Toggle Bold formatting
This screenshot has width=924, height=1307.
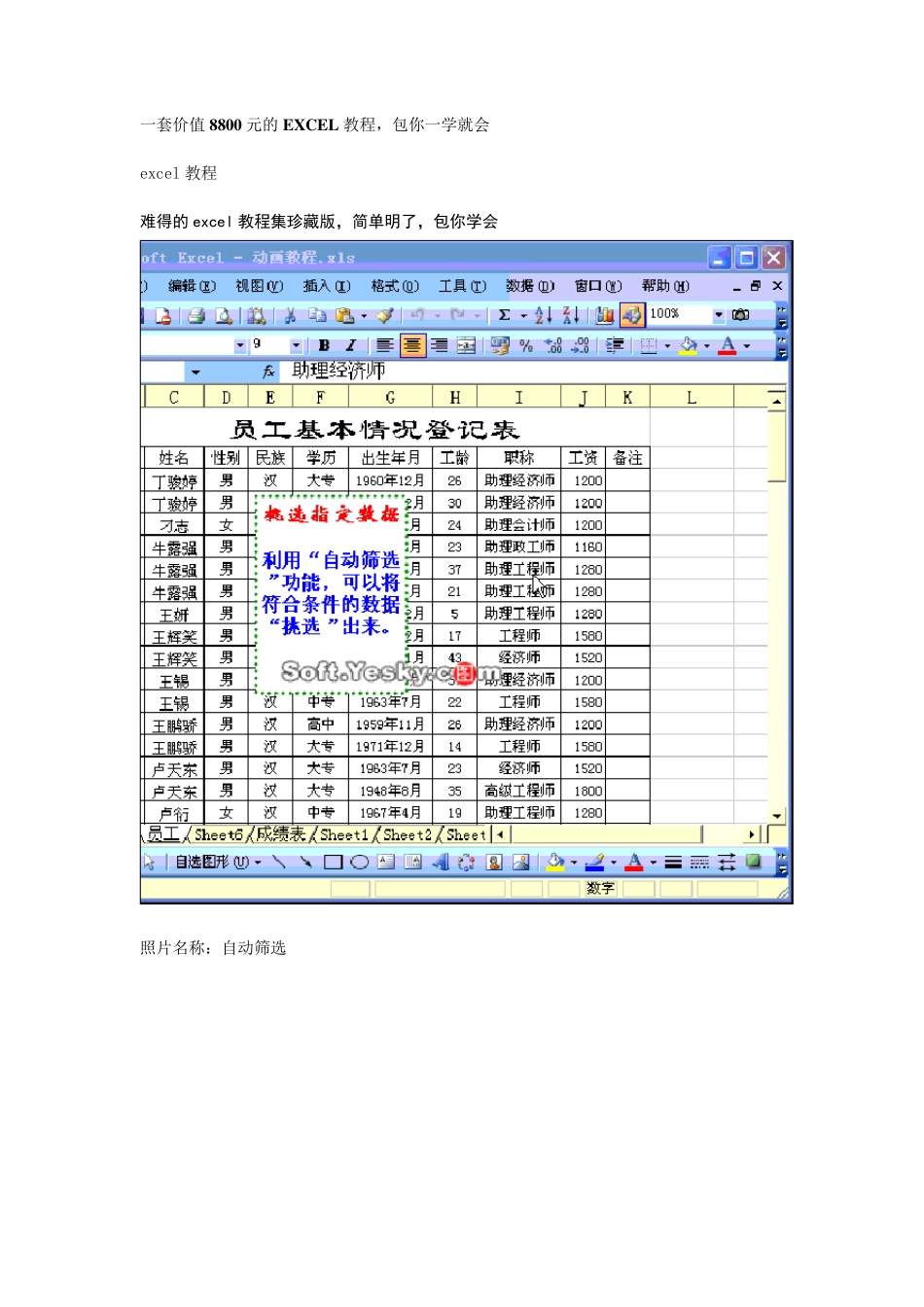click(x=324, y=345)
